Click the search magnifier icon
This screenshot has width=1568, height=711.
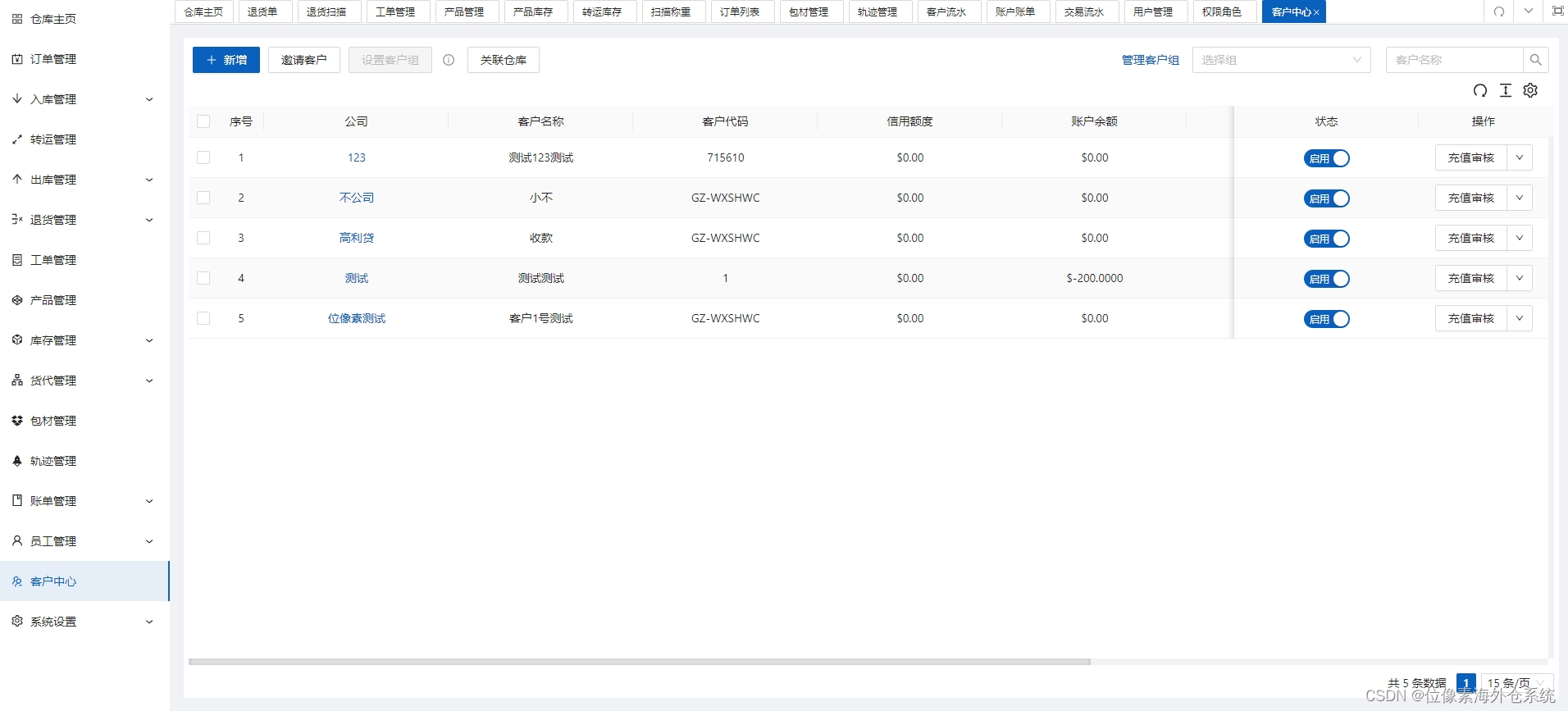[x=1536, y=60]
